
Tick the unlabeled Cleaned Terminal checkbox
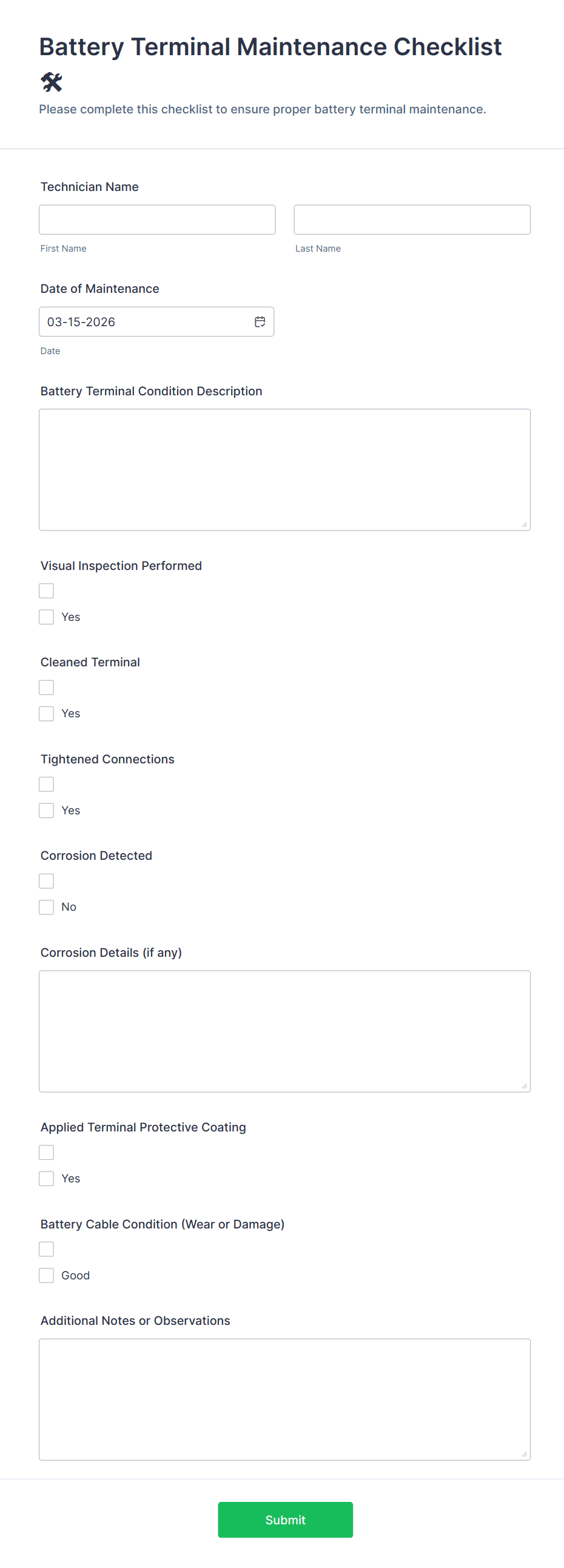[46, 687]
